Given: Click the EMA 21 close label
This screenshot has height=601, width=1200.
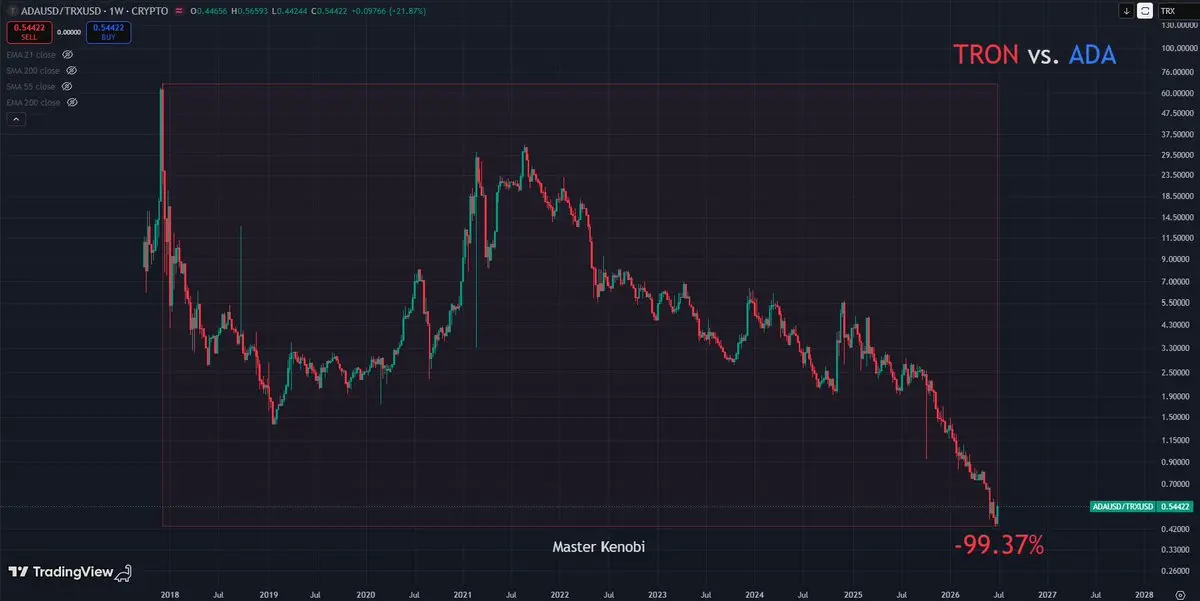Looking at the screenshot, I should [31, 55].
